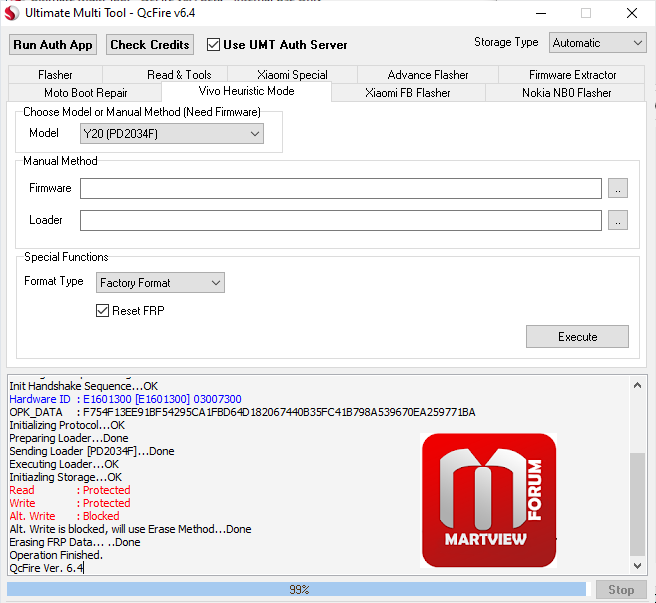Click the log scrollbar down arrow
This screenshot has height=603, width=656.
click(x=637, y=566)
